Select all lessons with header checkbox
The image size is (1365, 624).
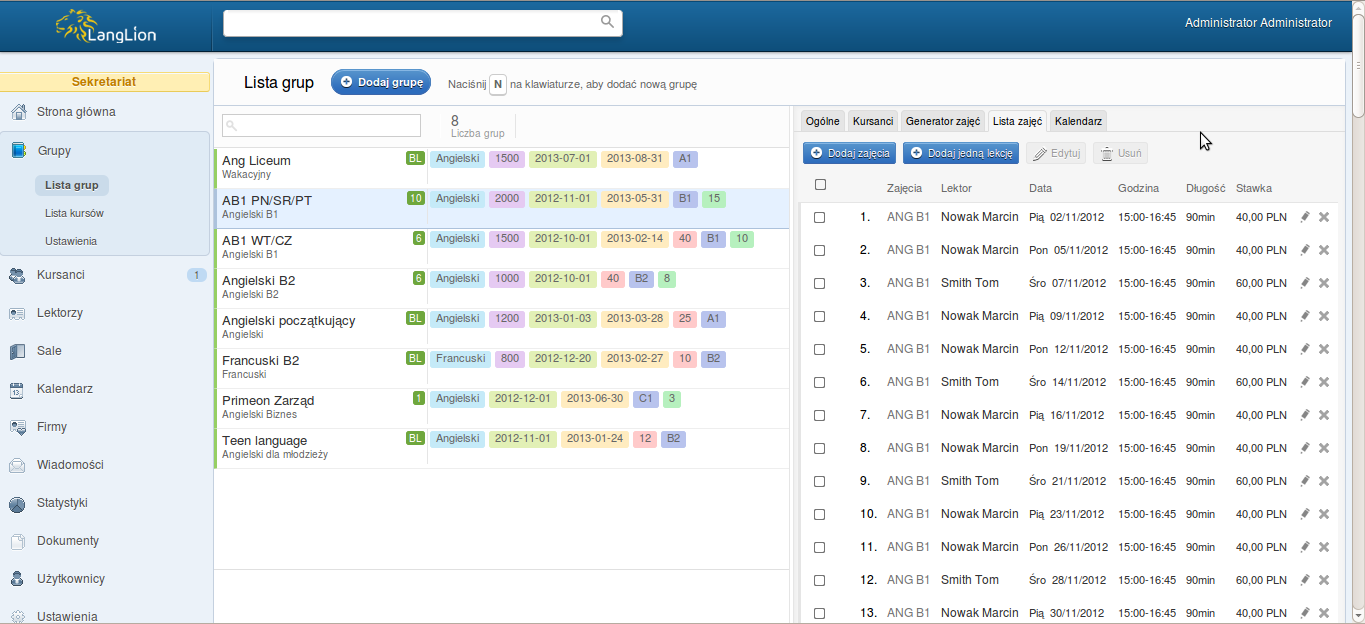tap(820, 184)
